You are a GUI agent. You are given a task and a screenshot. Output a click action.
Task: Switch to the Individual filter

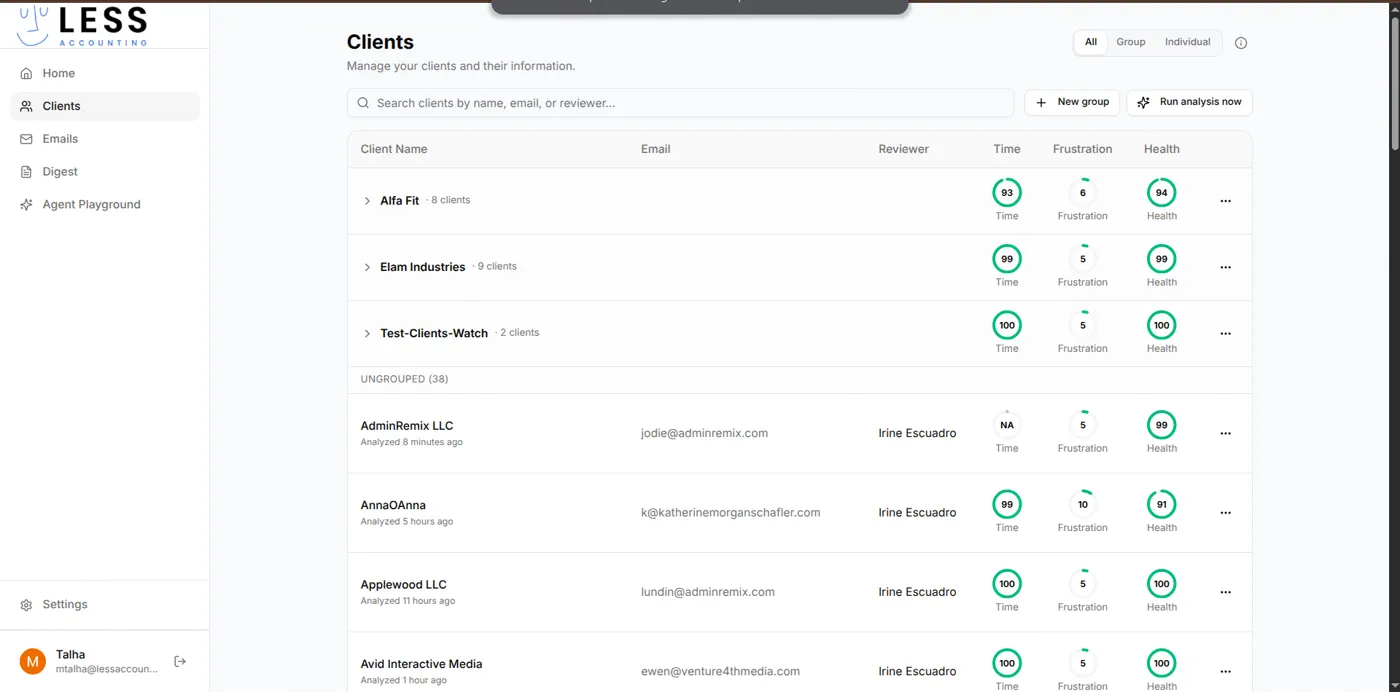coord(1187,42)
